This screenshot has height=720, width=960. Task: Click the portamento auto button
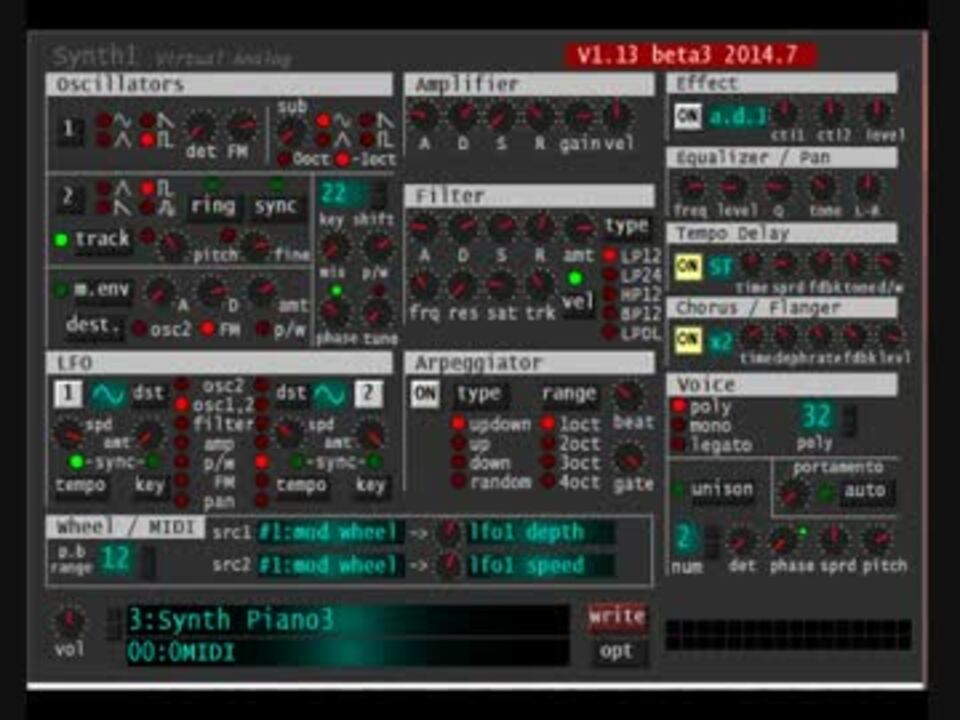[x=864, y=490]
